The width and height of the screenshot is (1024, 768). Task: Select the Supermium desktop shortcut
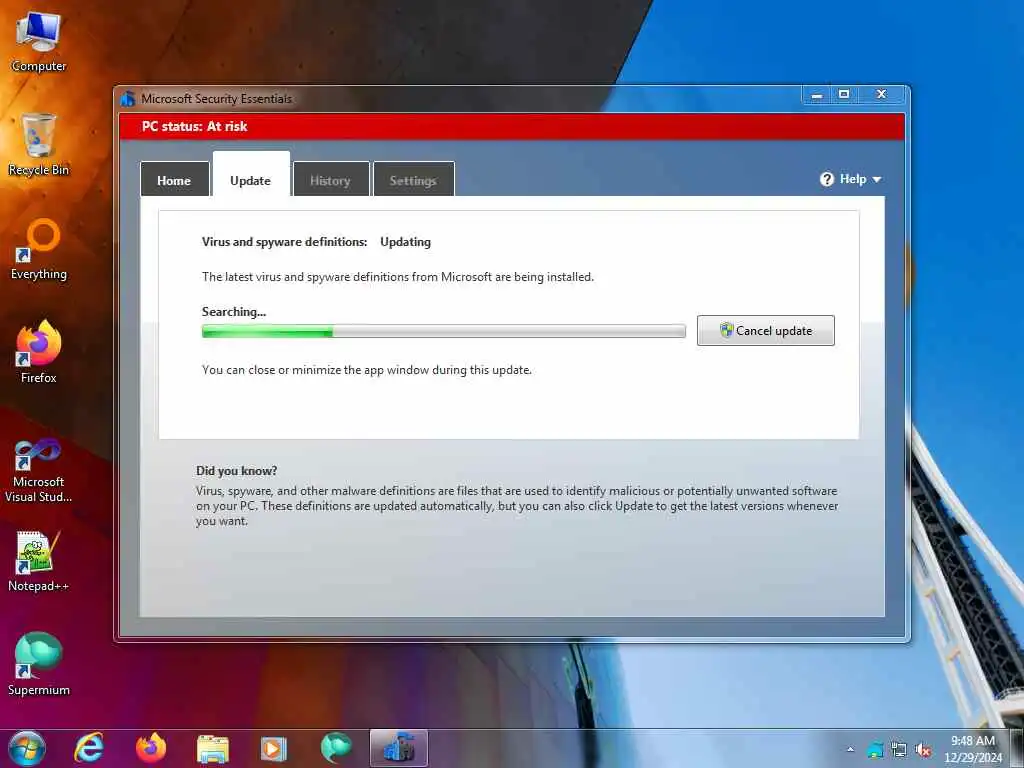39,664
